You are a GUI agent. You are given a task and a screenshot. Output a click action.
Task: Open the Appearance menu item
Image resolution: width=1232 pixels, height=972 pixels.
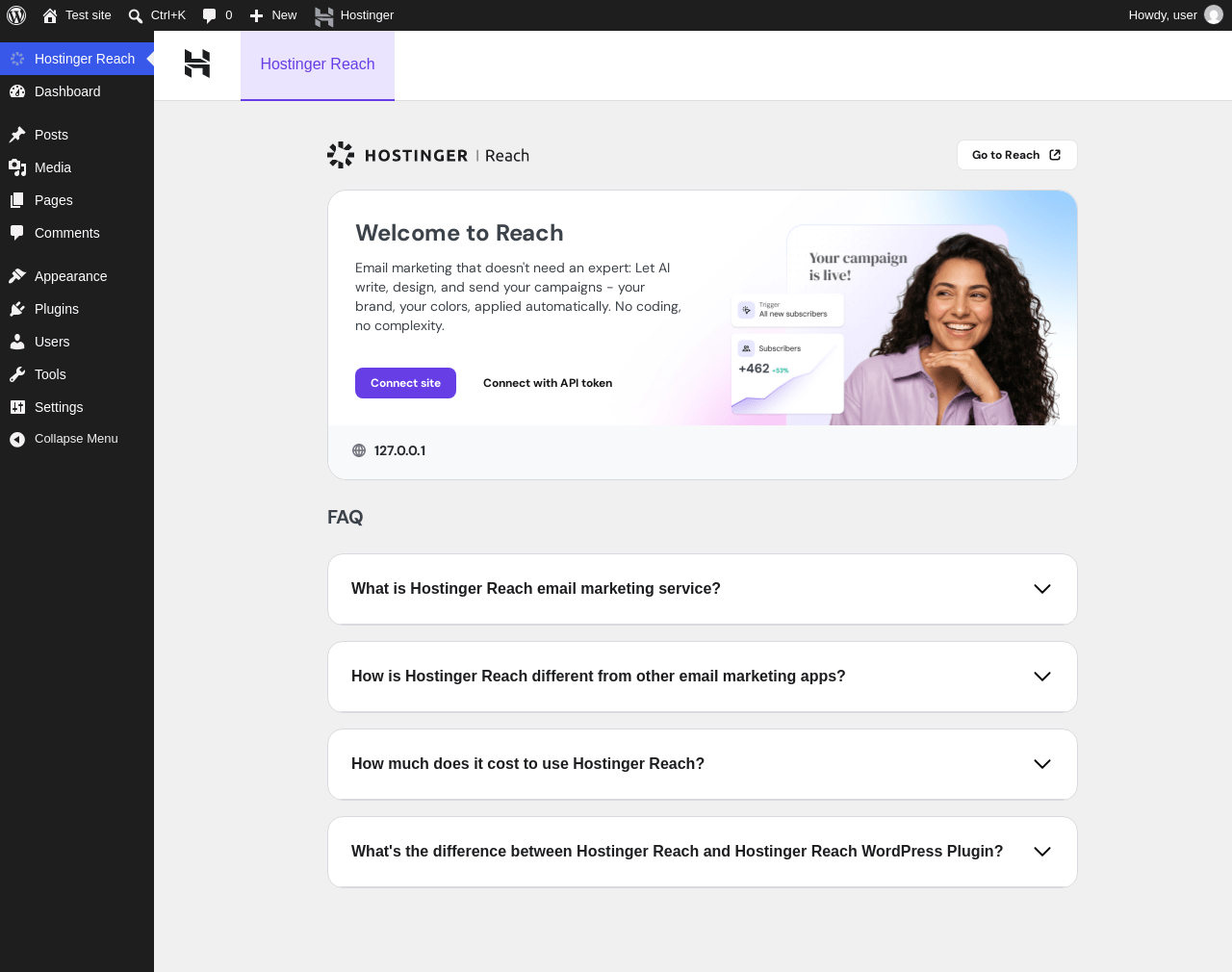tap(77, 276)
